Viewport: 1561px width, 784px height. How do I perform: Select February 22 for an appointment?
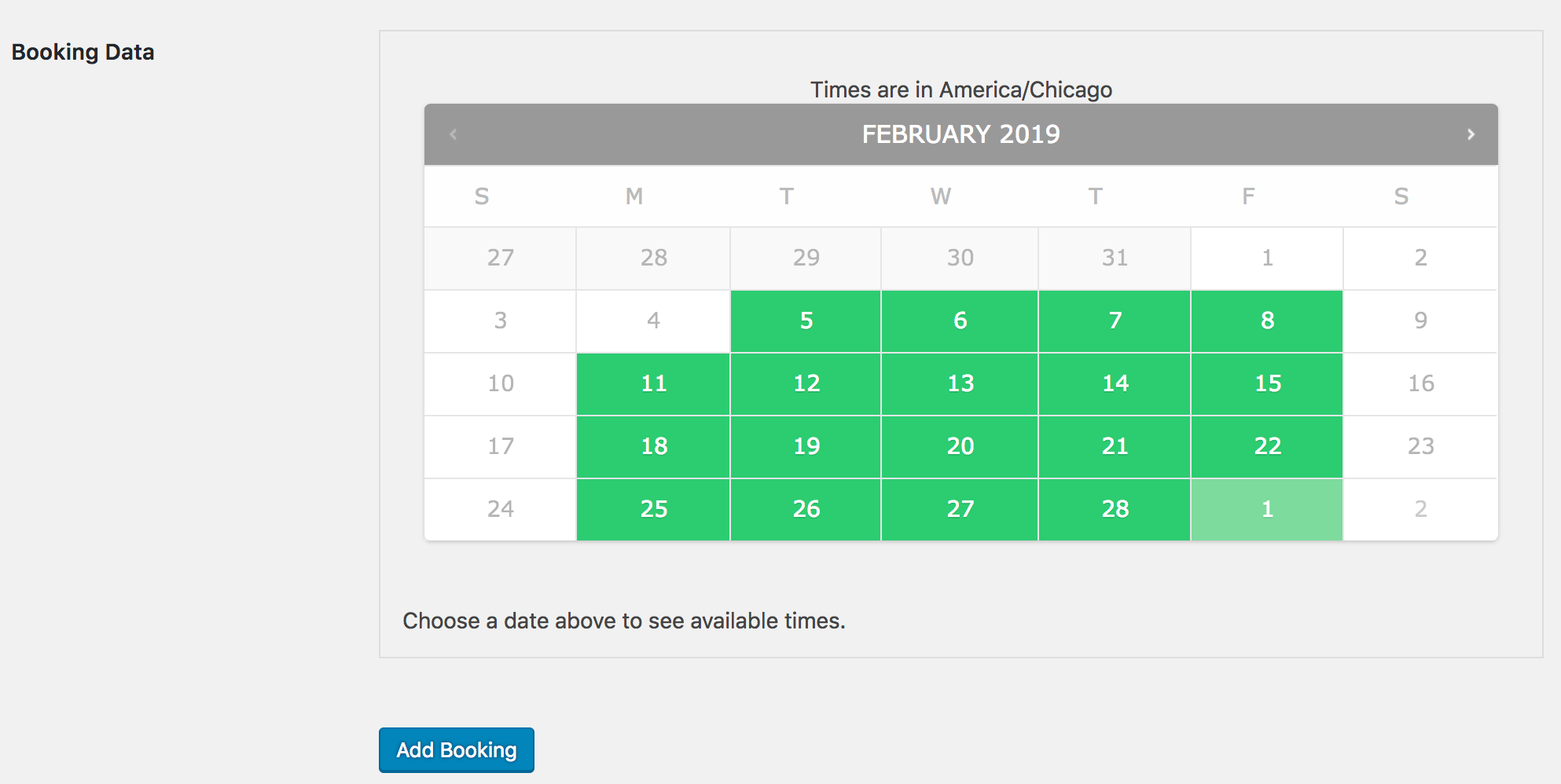pyautogui.click(x=1266, y=446)
